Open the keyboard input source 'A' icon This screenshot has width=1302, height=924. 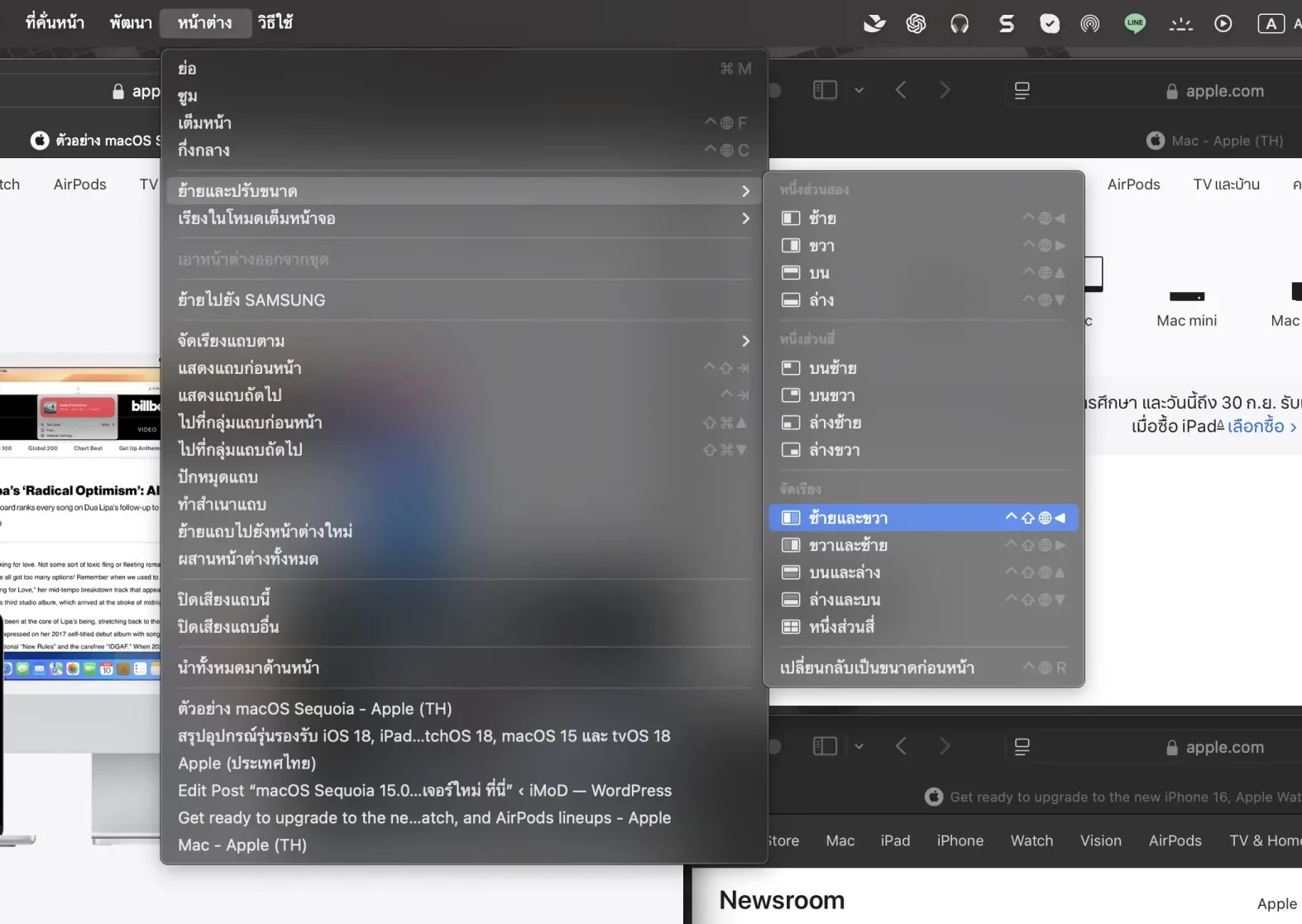tap(1271, 24)
